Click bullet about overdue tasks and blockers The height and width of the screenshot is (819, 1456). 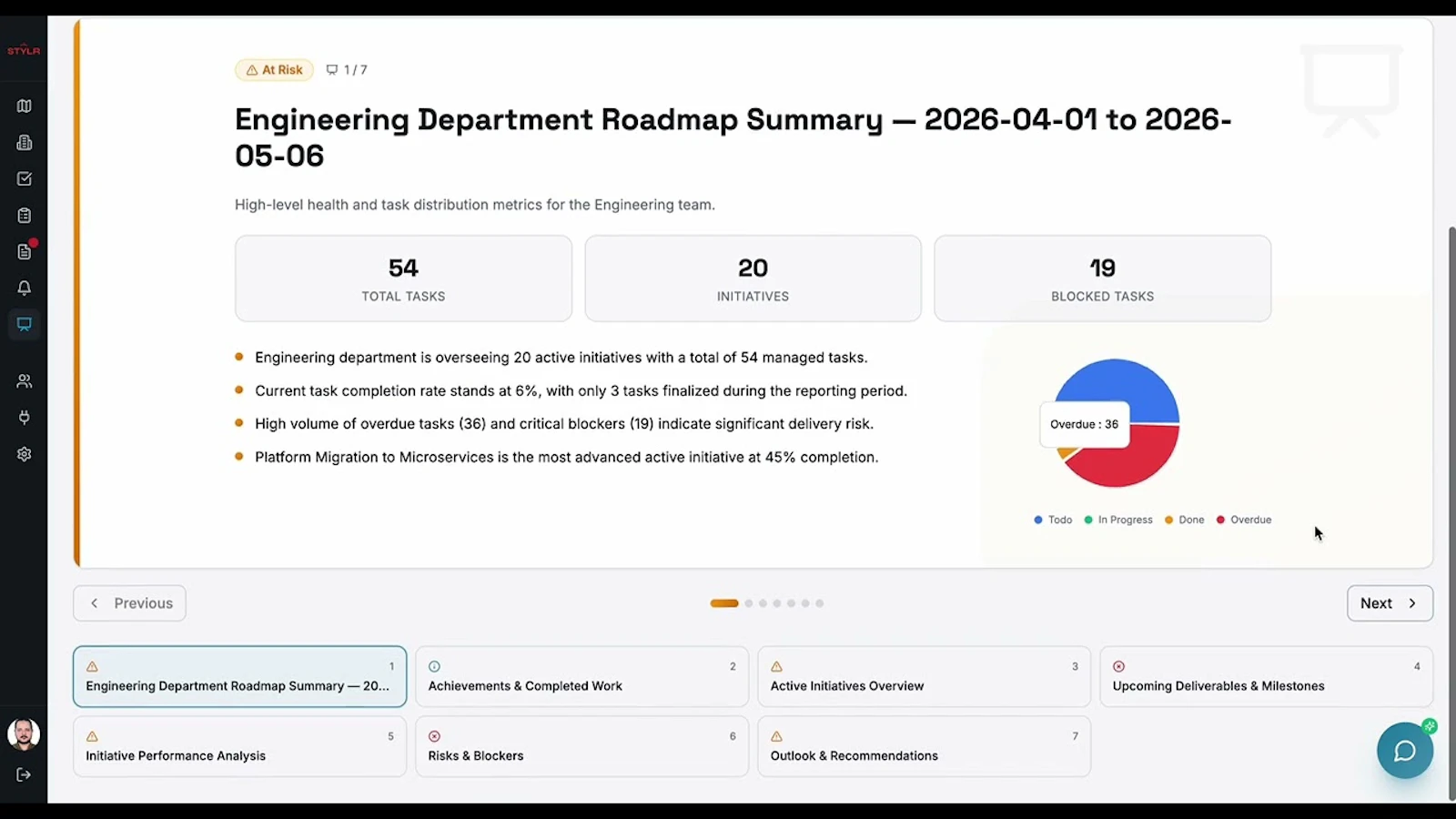tap(564, 424)
